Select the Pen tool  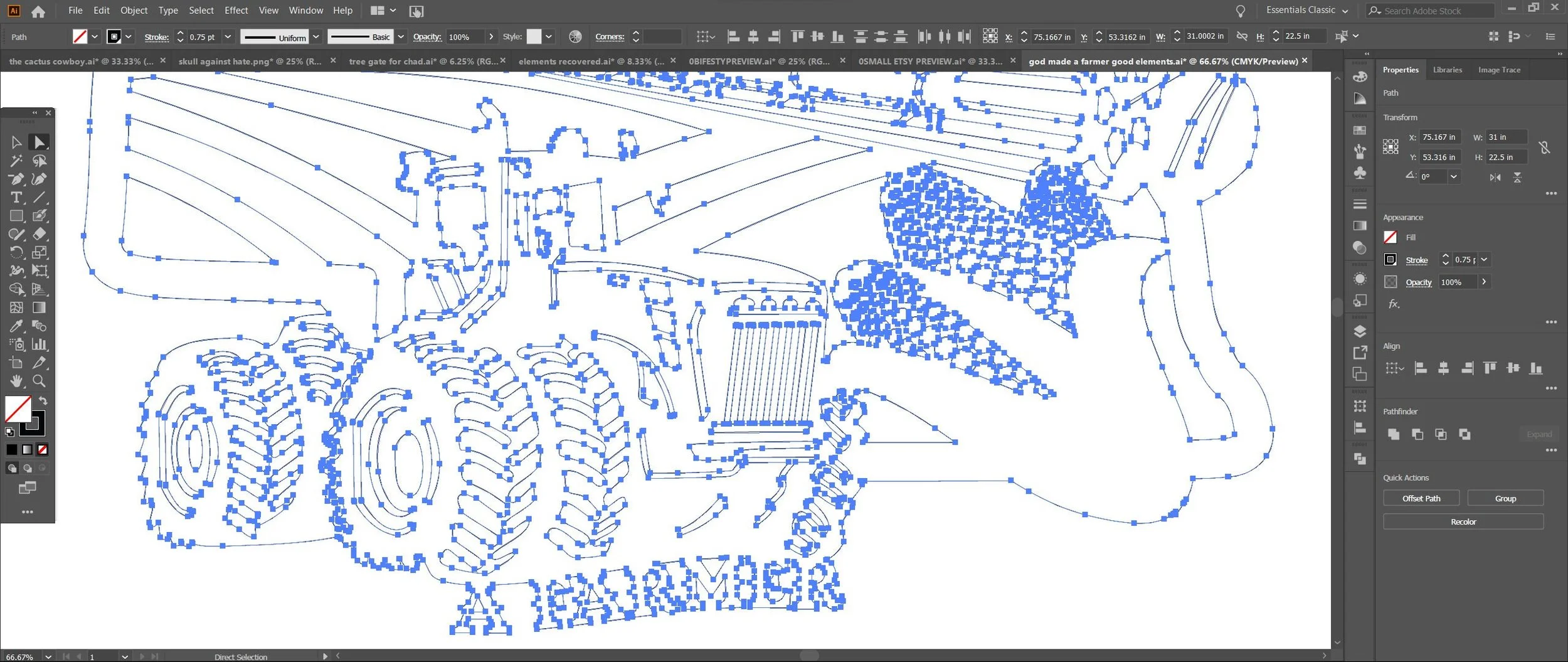tap(16, 179)
